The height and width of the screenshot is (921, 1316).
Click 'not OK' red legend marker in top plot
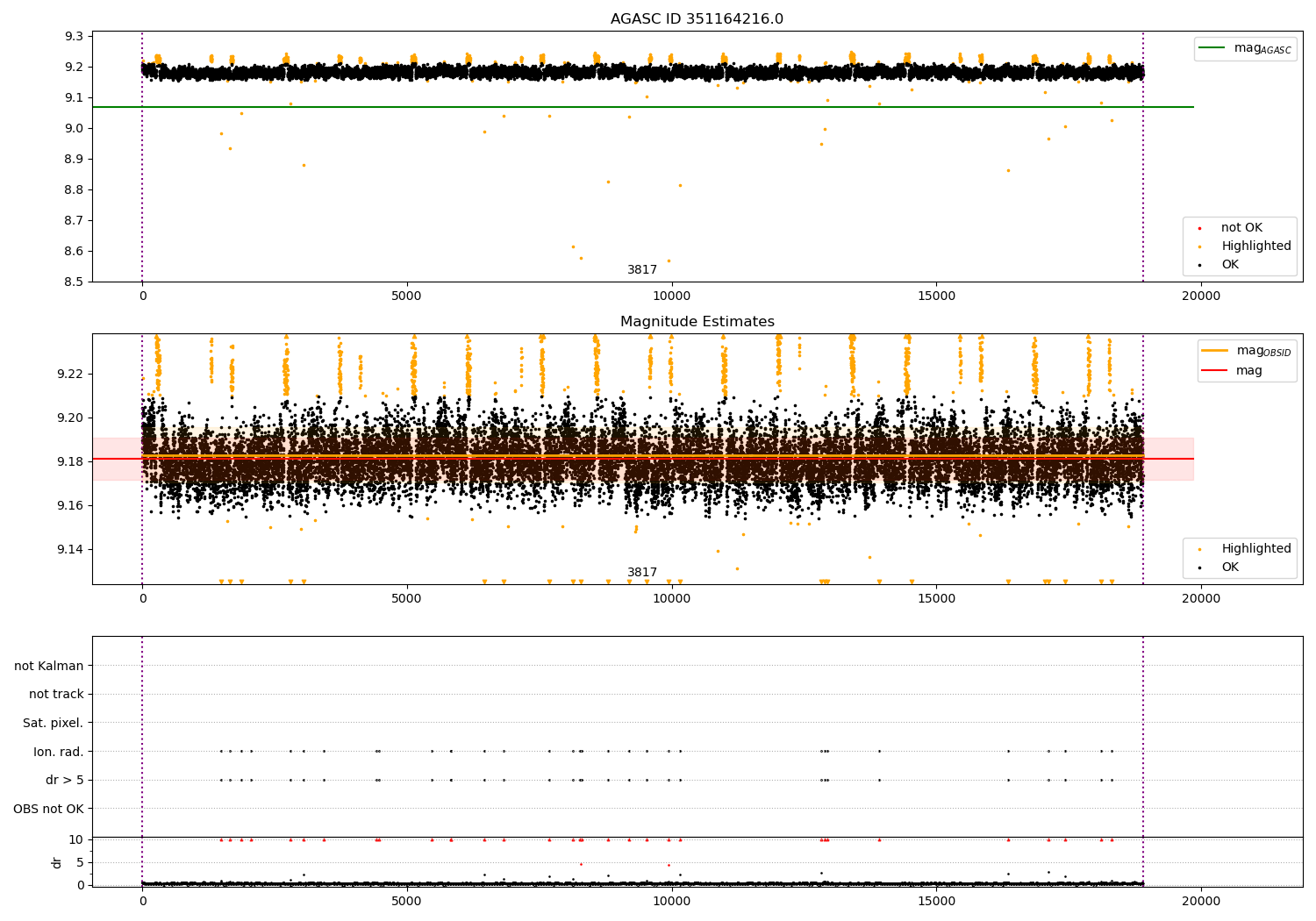(x=1199, y=228)
